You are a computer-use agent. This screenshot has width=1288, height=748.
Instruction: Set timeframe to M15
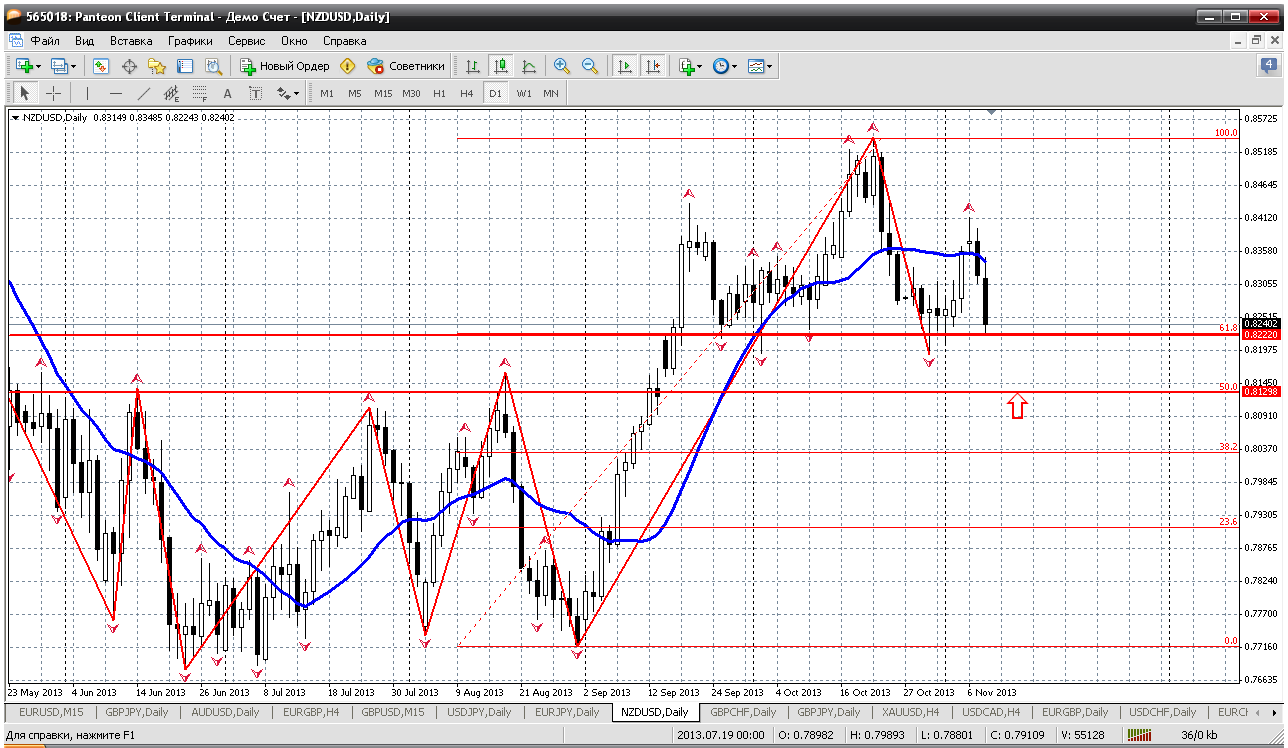pyautogui.click(x=383, y=93)
